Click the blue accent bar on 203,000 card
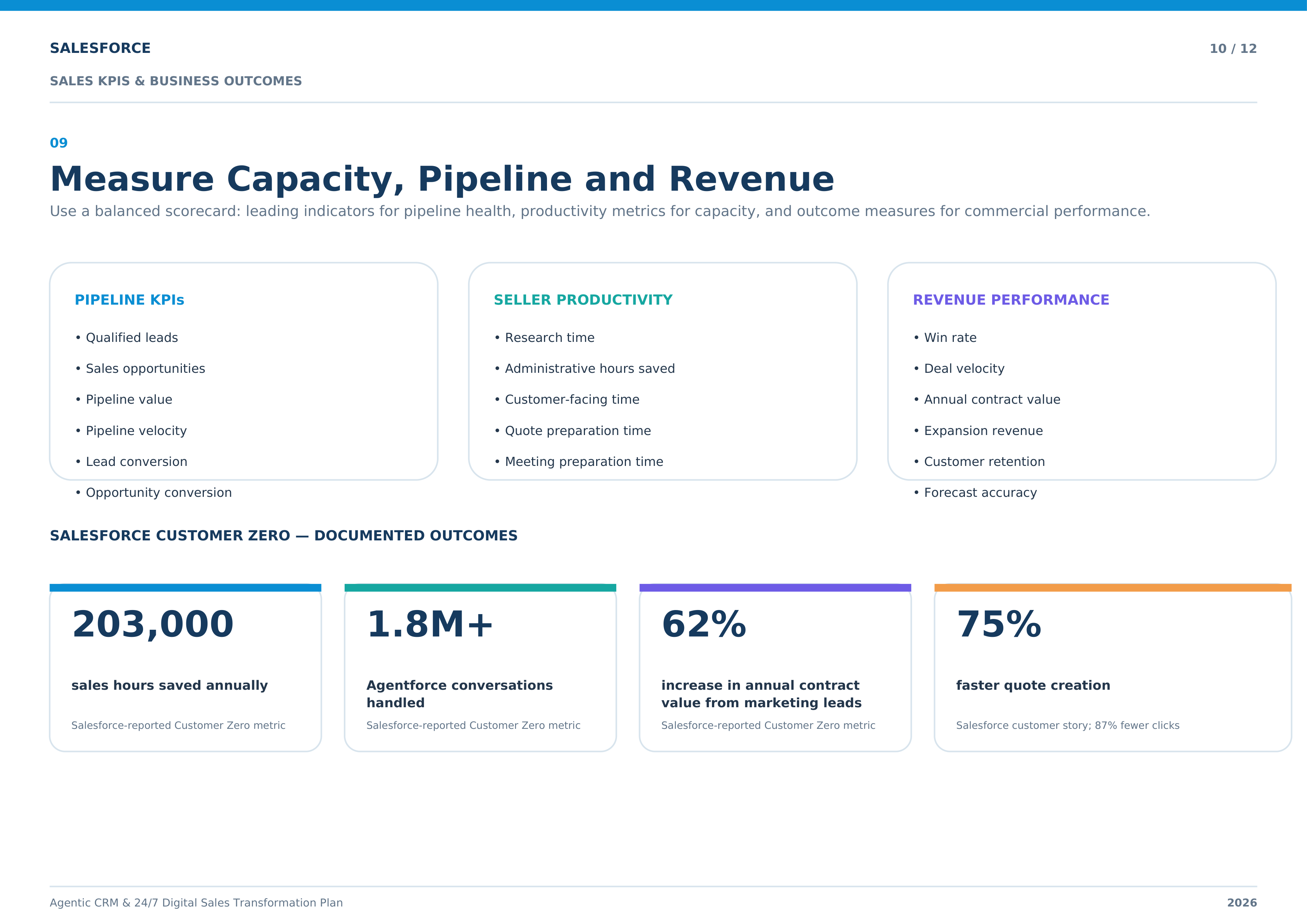This screenshot has height=924, width=1307. point(186,588)
